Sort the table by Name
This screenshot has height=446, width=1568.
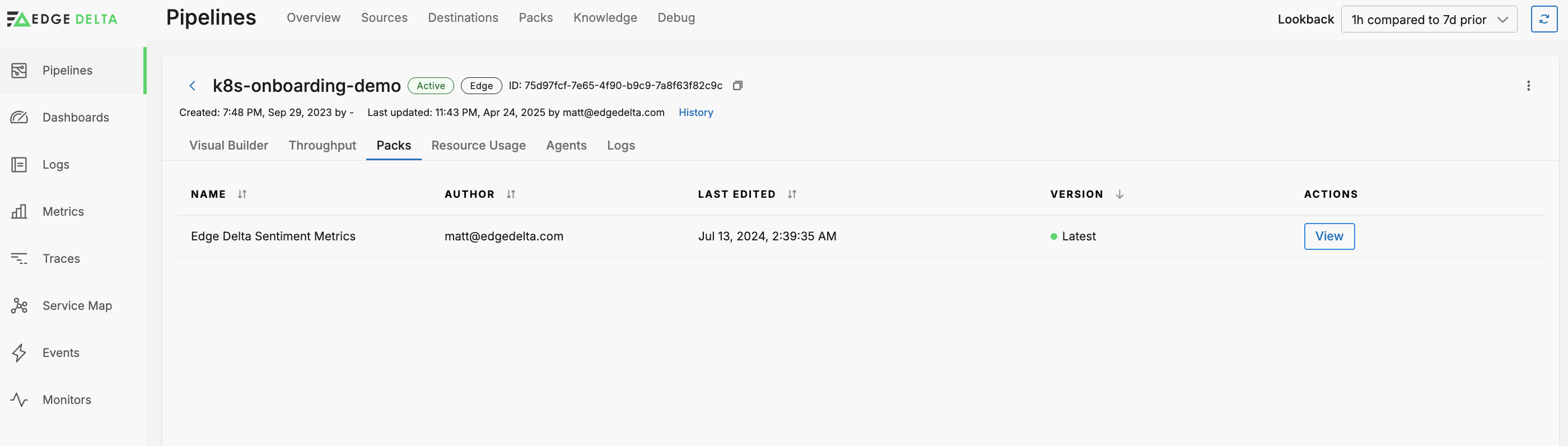click(242, 194)
